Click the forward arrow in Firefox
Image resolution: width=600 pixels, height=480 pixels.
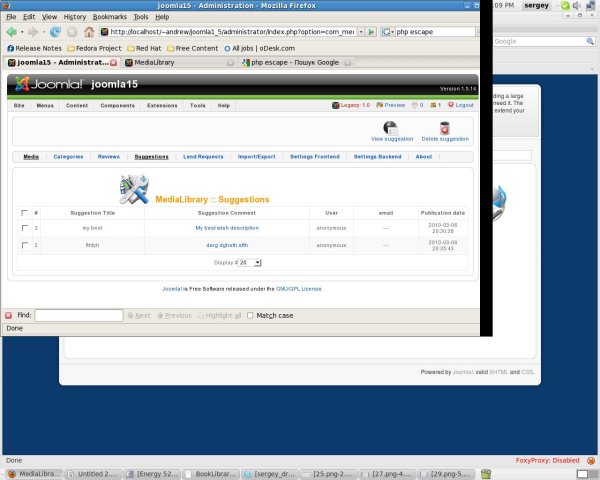(33, 32)
